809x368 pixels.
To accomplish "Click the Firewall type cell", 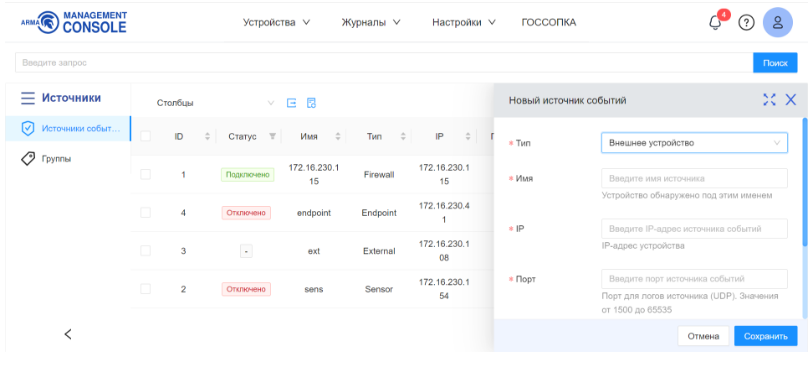I will (379, 175).
